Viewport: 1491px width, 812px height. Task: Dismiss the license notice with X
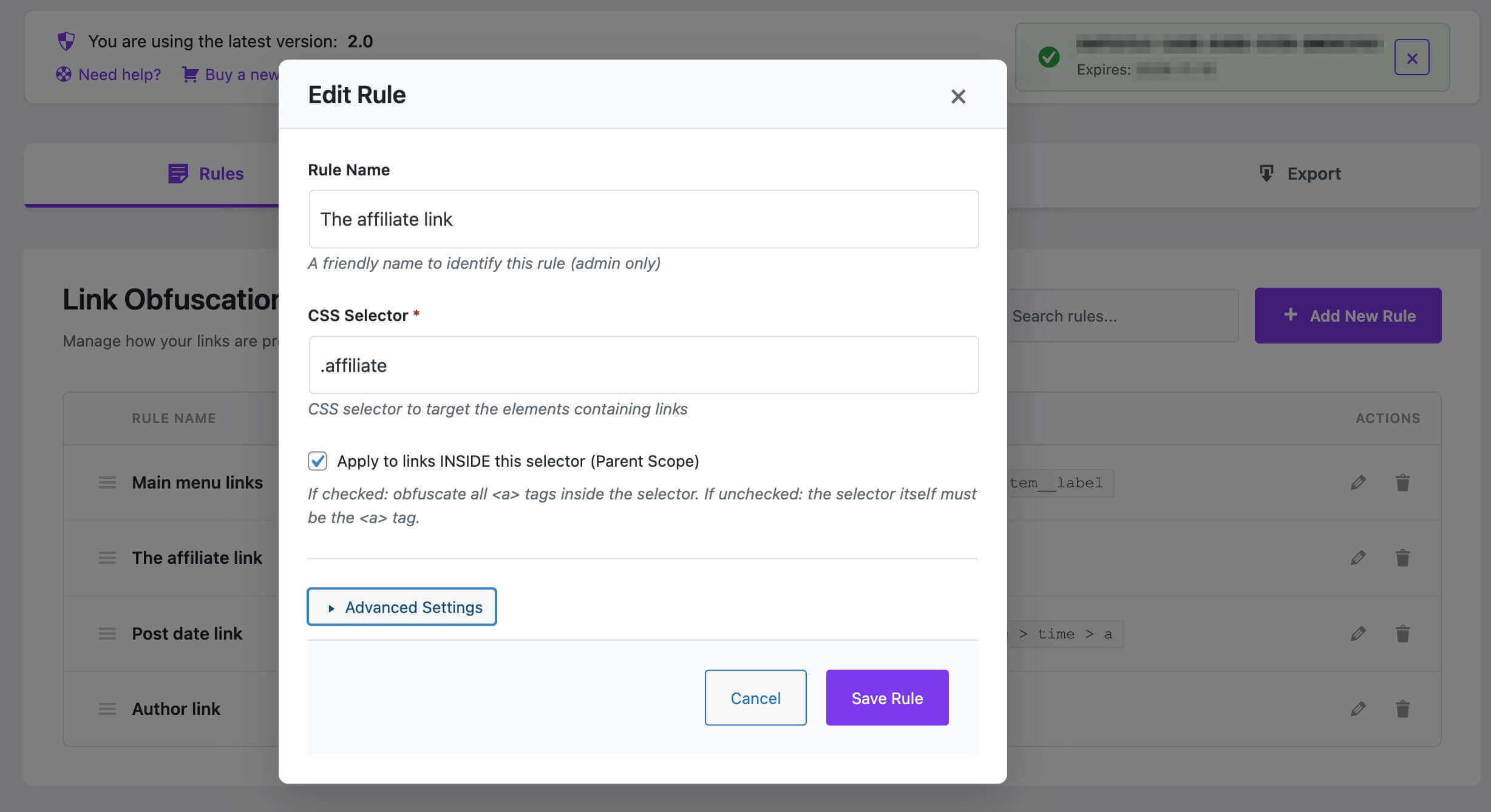pyautogui.click(x=1411, y=58)
